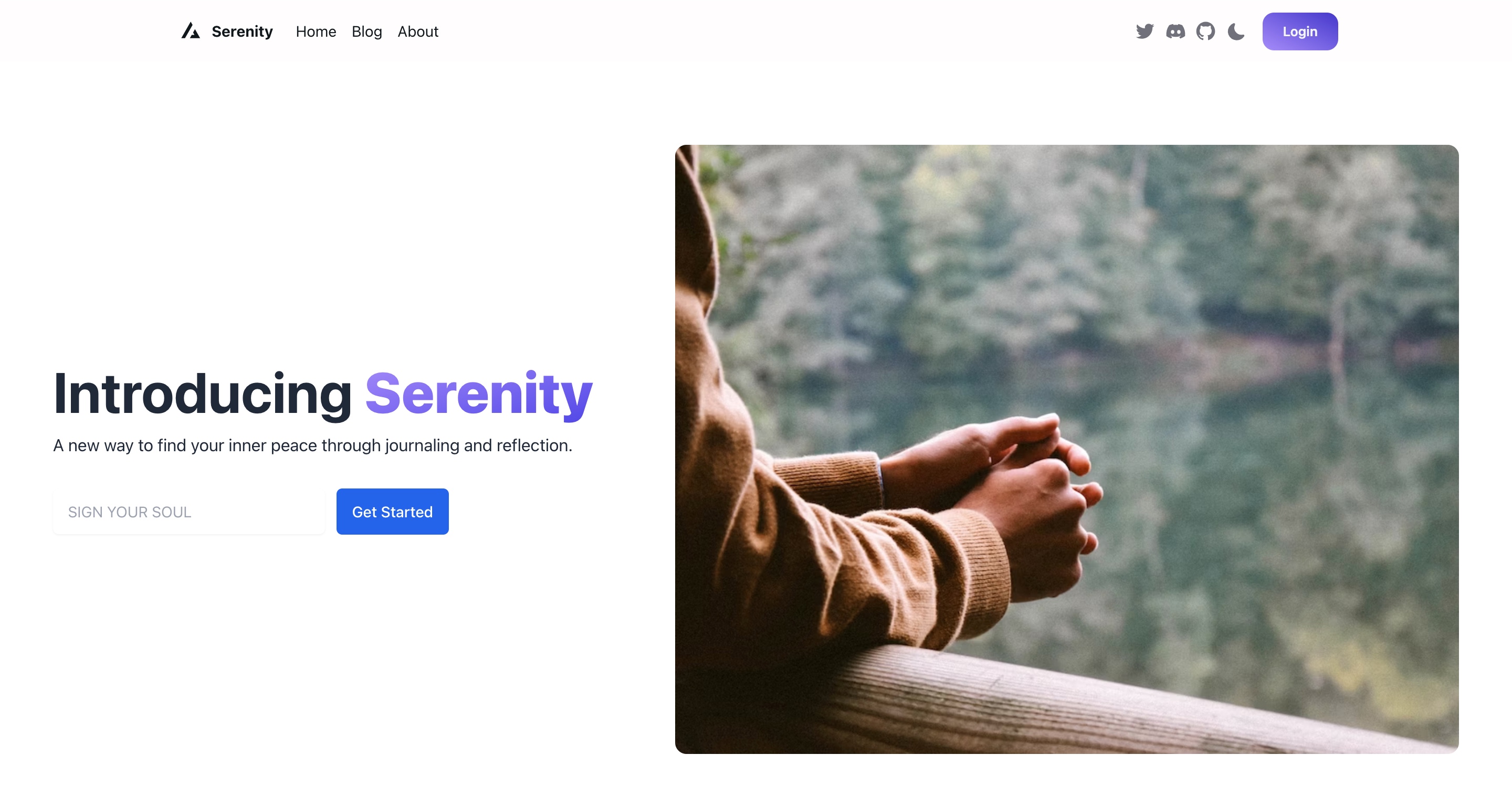Focus the SIGN YOUR SOUL input field
The height and width of the screenshot is (808, 1512).
coord(188,512)
